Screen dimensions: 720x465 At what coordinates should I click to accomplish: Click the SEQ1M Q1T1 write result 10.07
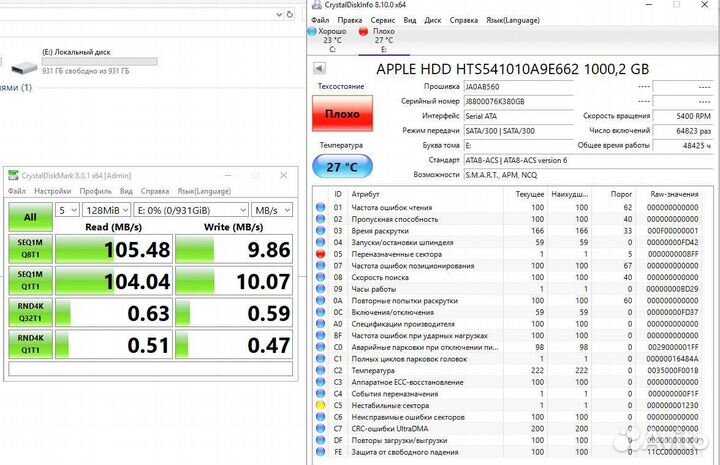pos(234,280)
